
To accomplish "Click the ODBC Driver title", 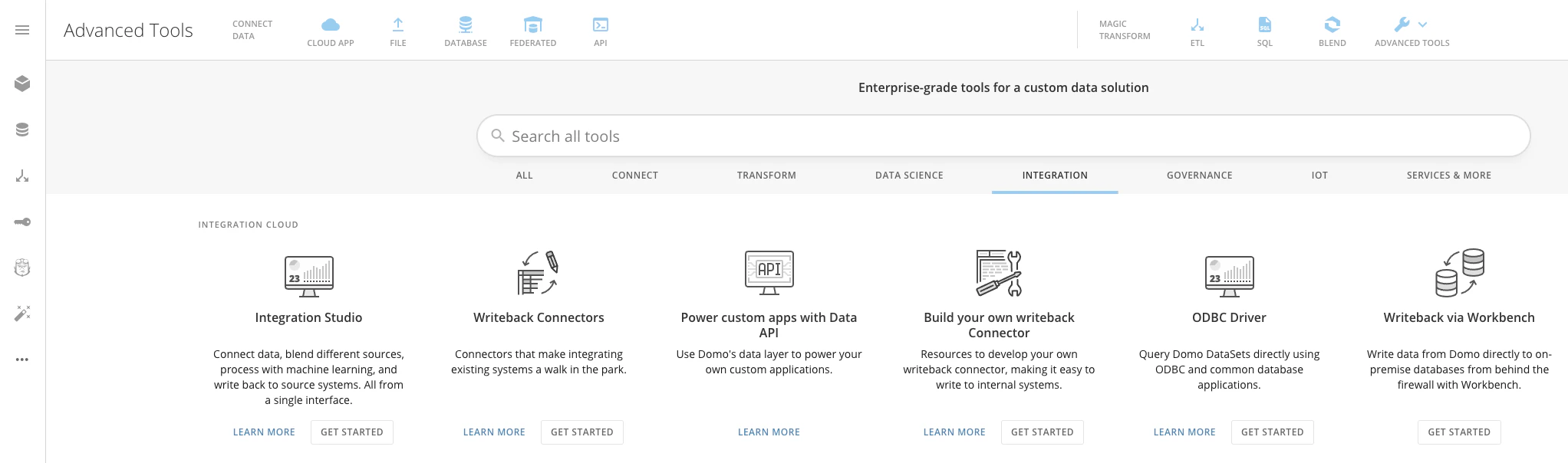I will [x=1229, y=317].
